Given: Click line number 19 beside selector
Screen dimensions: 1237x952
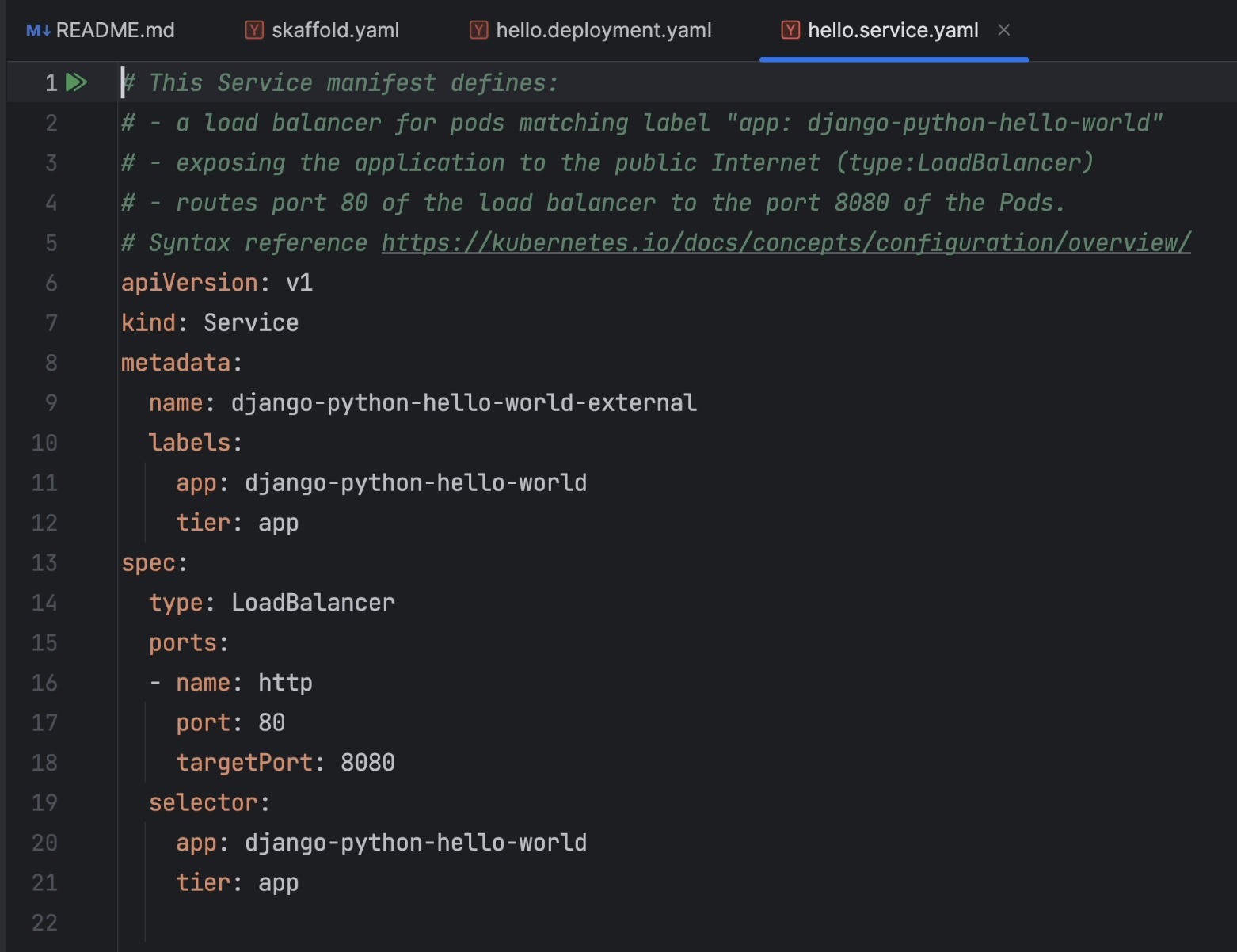Looking at the screenshot, I should pos(44,803).
